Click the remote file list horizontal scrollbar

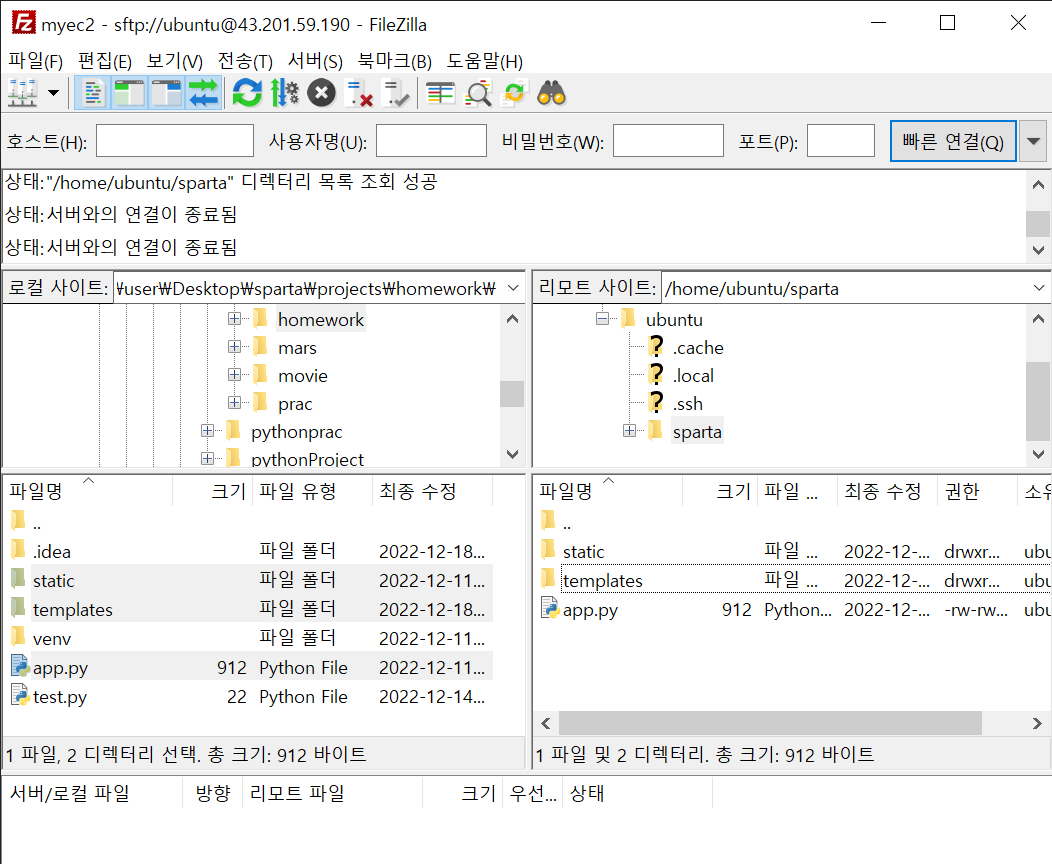[770, 723]
